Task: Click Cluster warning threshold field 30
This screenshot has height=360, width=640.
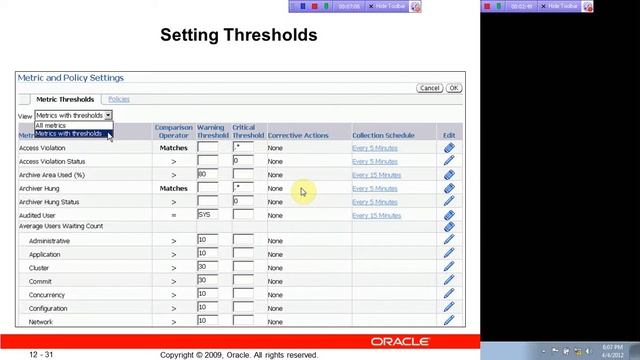Action: (x=208, y=267)
